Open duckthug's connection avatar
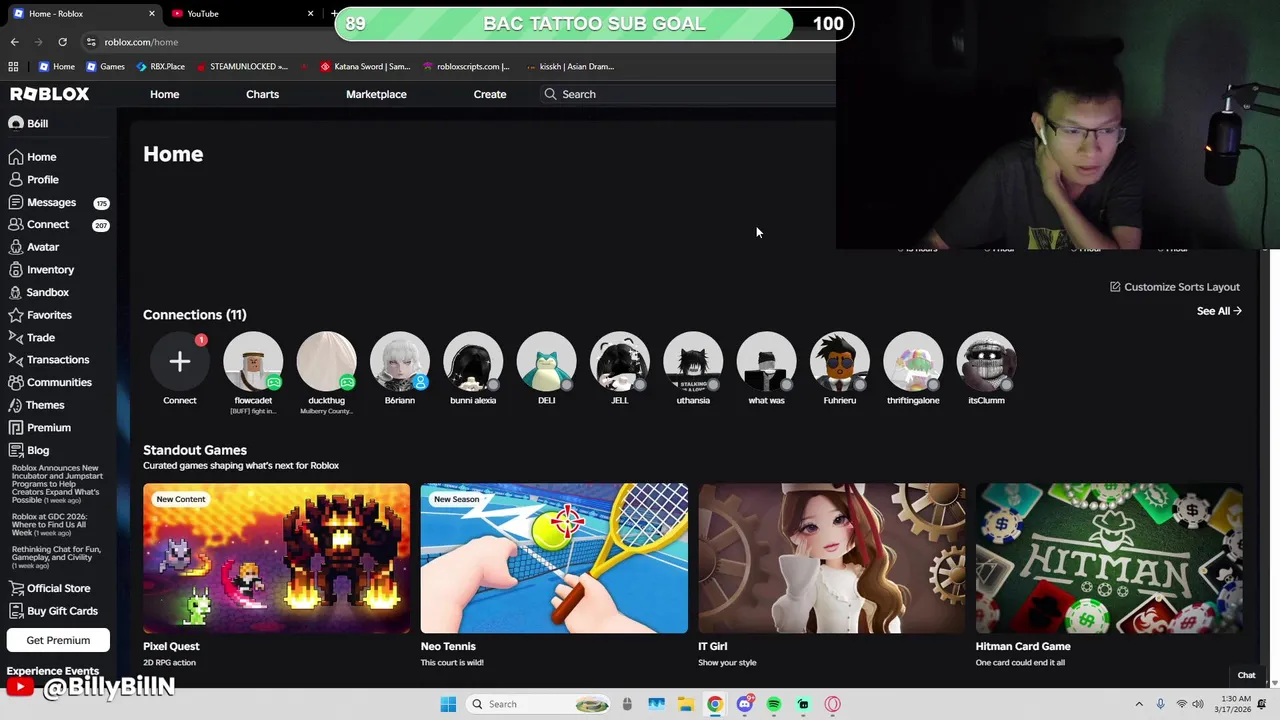 click(x=326, y=361)
